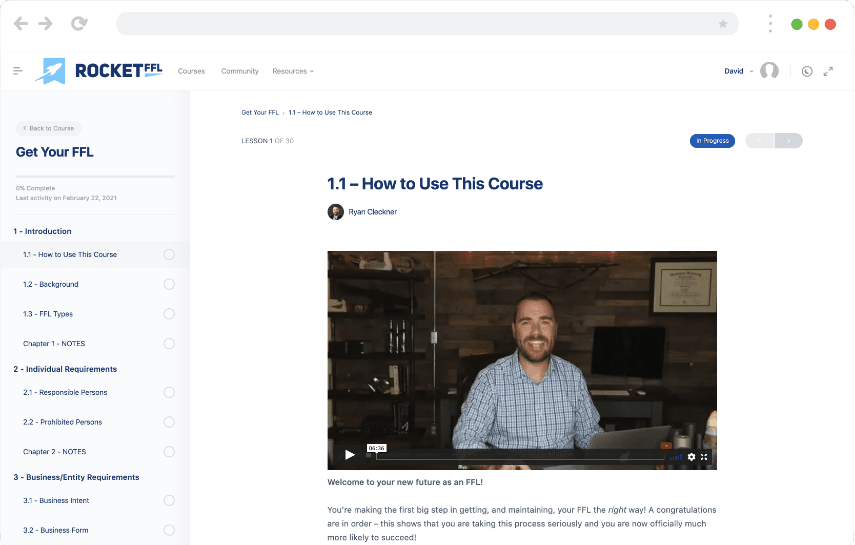Click the hamburger menu icon beside the logo

click(18, 71)
